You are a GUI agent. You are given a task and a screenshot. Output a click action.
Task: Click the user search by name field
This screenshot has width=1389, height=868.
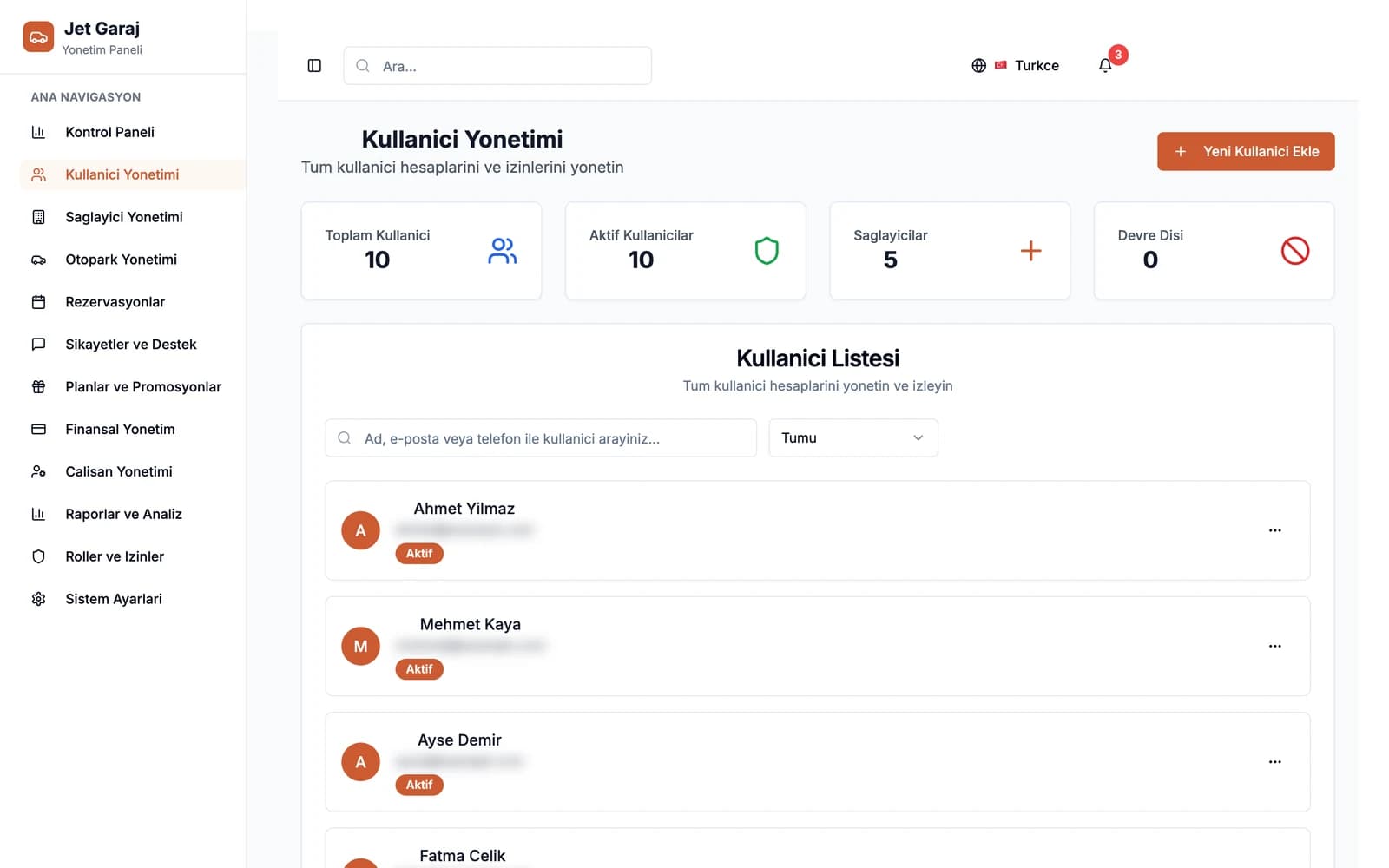541,438
